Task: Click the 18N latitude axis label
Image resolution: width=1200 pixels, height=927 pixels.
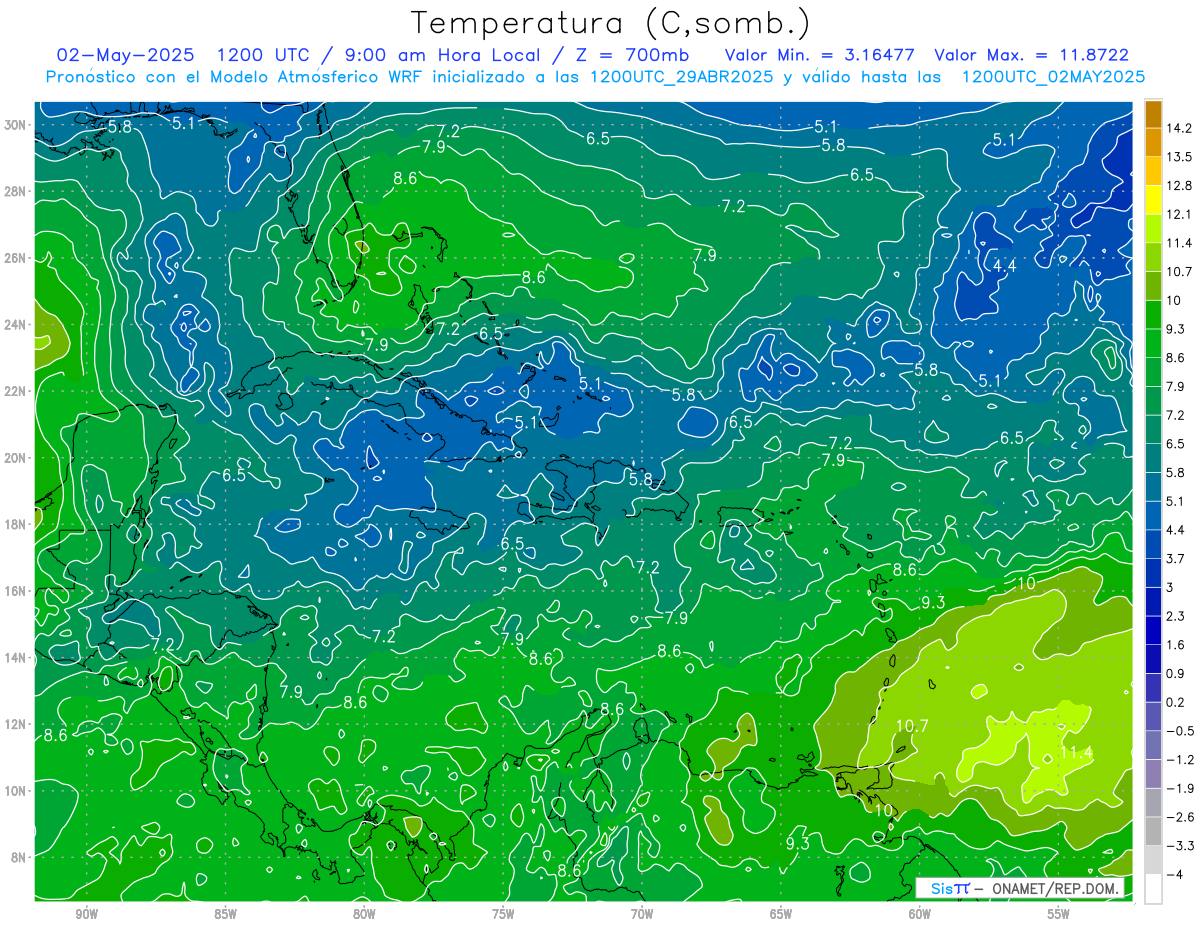Action: pyautogui.click(x=16, y=524)
